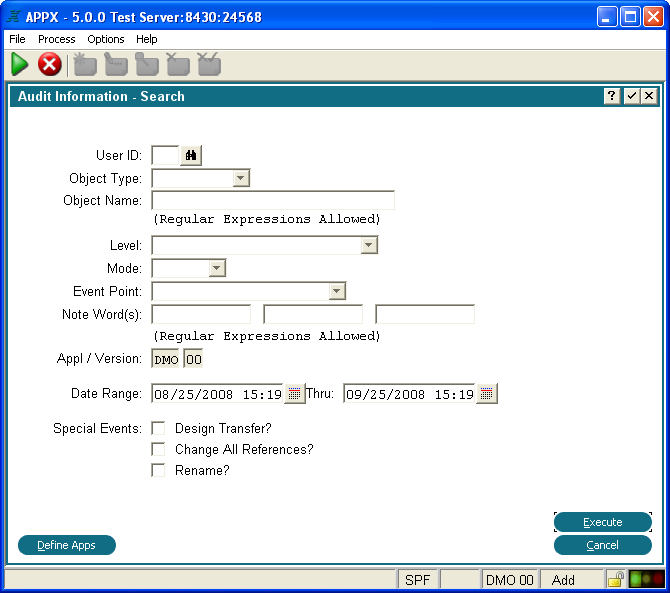This screenshot has height=593, width=670.
Task: Toggle Change All References checkbox
Action: click(158, 449)
